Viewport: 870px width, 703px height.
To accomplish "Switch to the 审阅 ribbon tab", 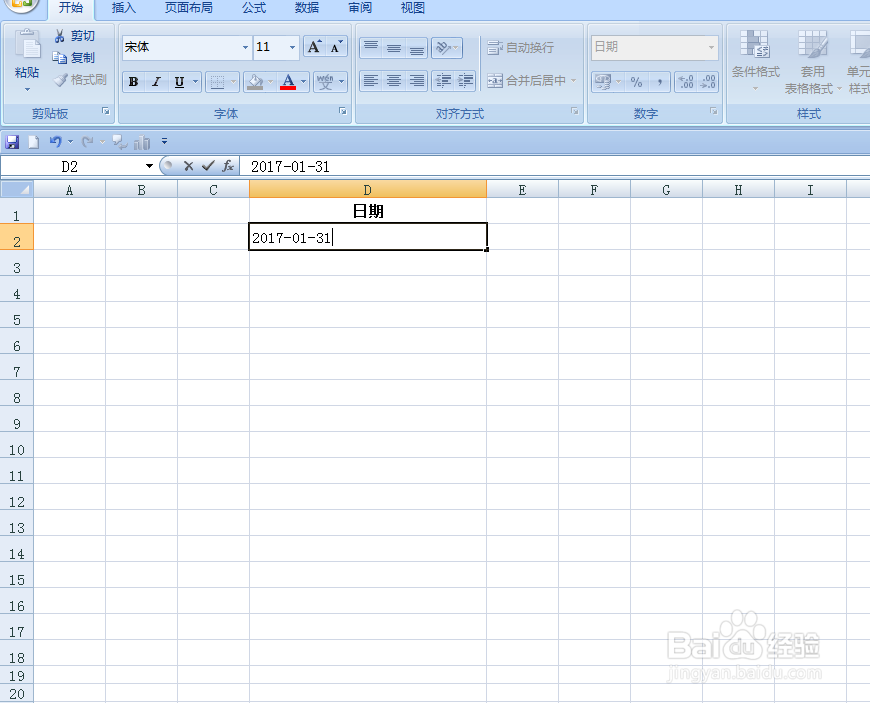I will click(x=360, y=8).
